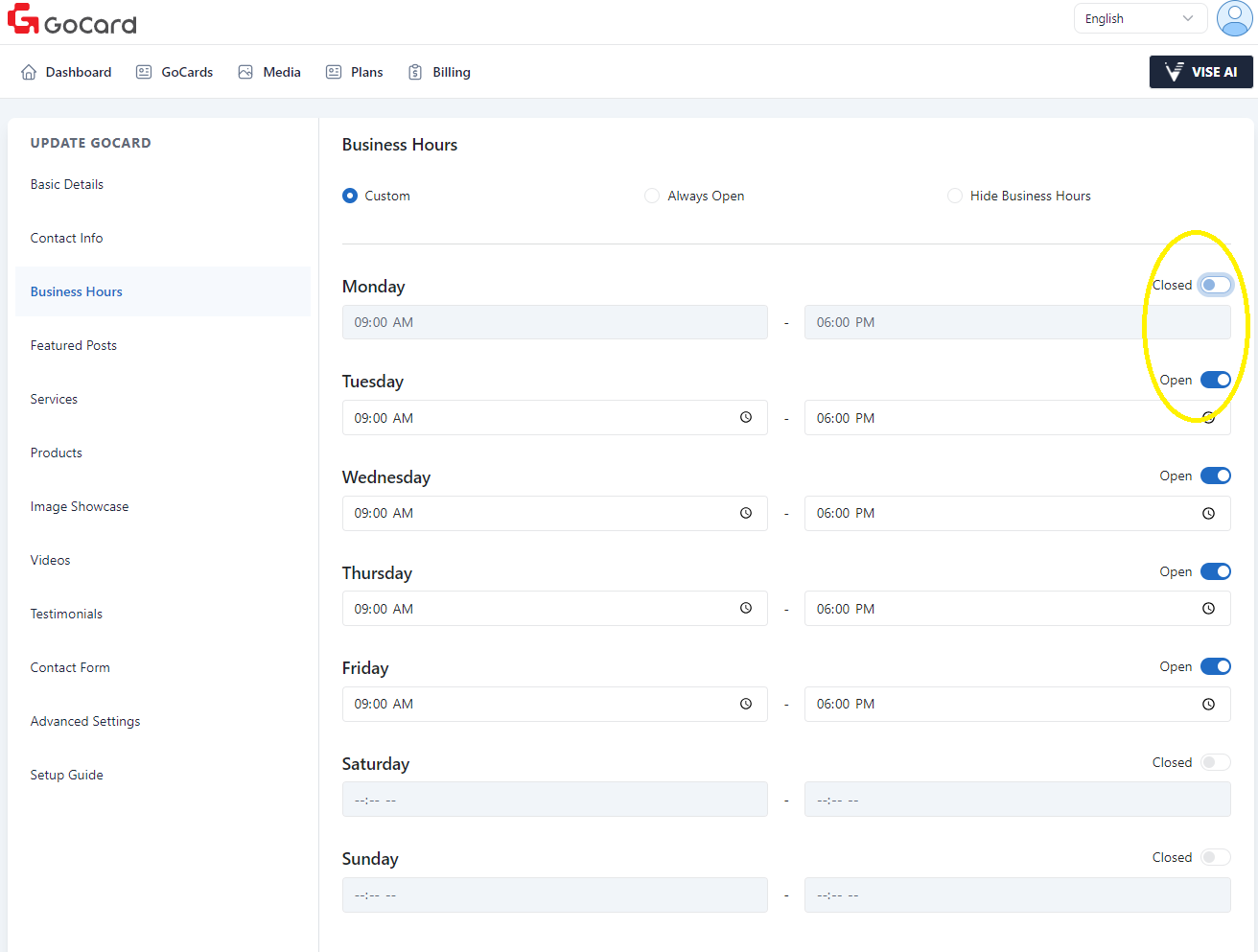The width and height of the screenshot is (1258, 952).
Task: Open the user profile avatar
Action: 1234,18
